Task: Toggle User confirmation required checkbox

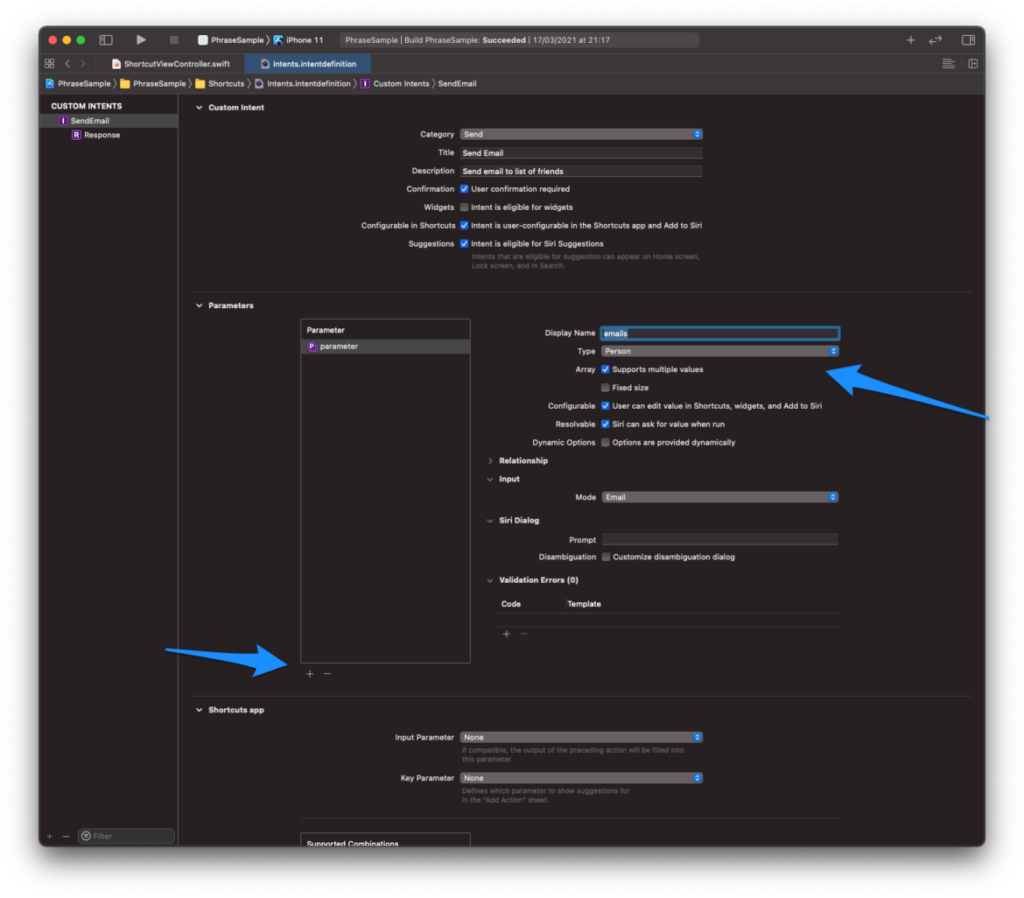Action: click(464, 189)
